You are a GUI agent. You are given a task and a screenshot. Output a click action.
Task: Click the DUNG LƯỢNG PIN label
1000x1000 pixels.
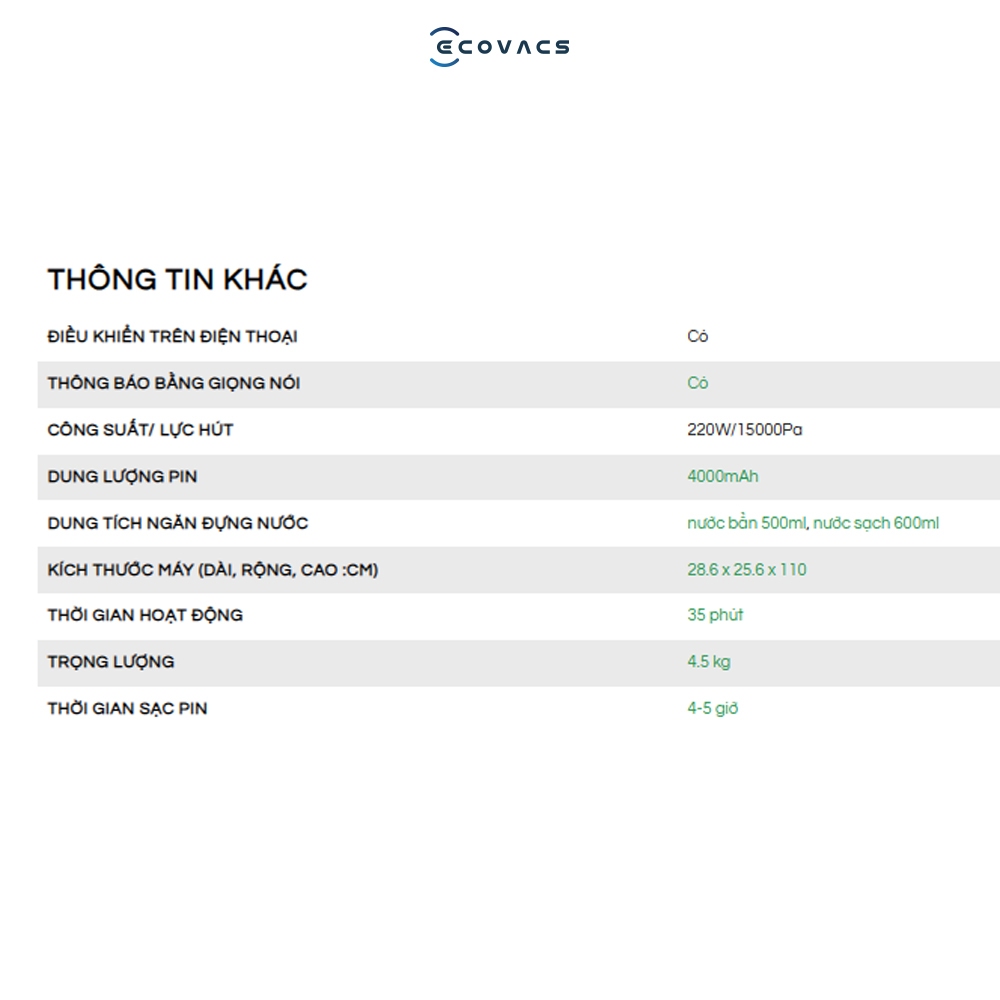[122, 476]
